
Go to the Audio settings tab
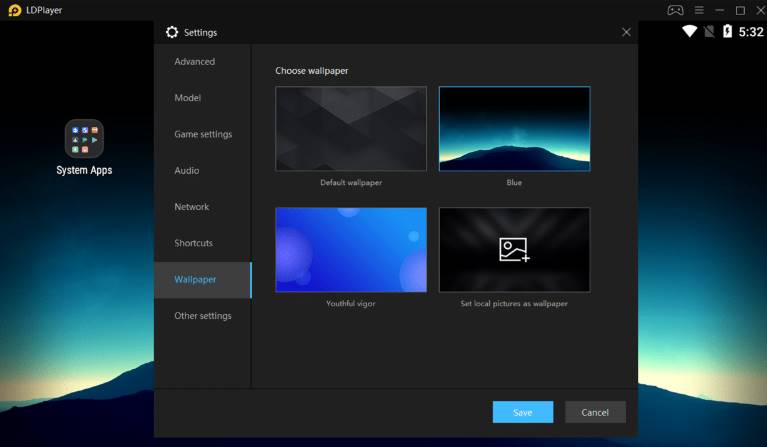pyautogui.click(x=187, y=171)
